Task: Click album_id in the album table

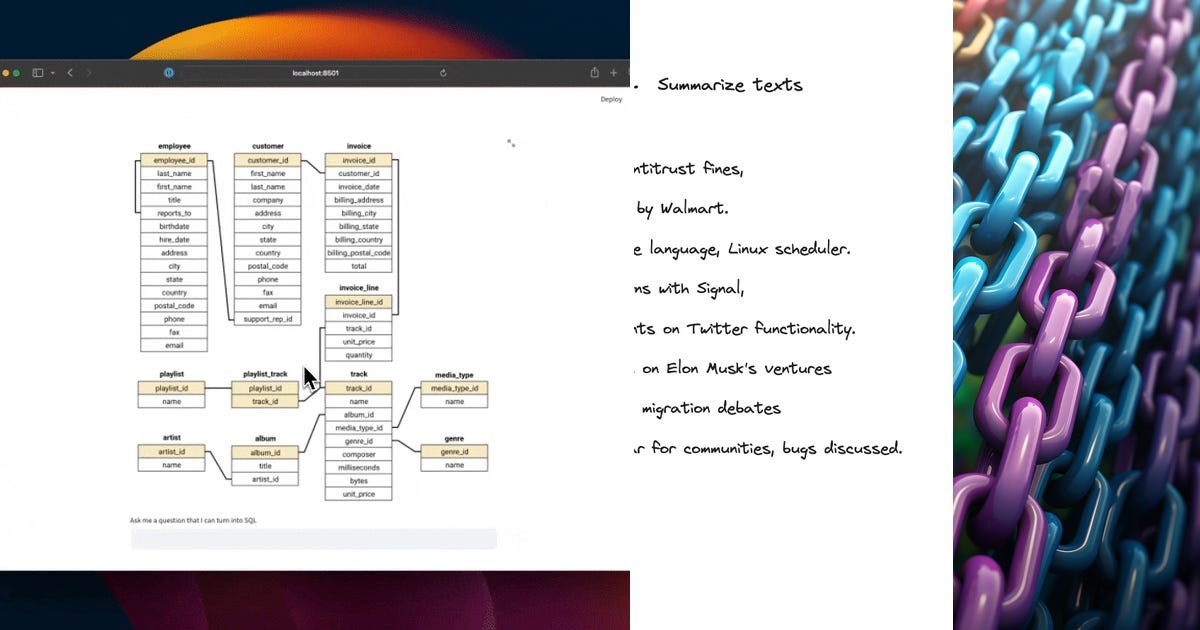Action: pyautogui.click(x=265, y=452)
